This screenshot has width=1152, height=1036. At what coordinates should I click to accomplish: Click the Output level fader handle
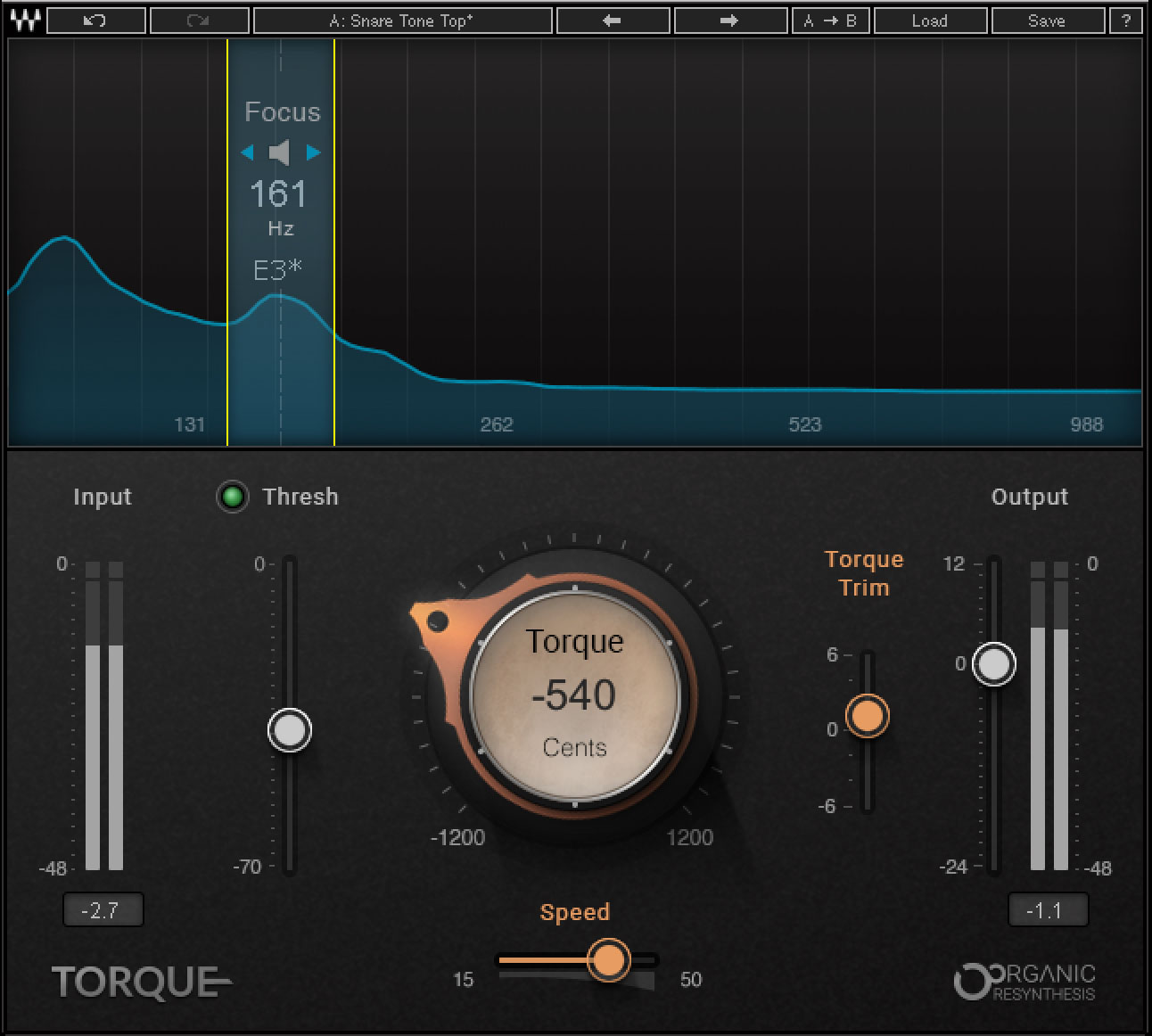tap(993, 664)
